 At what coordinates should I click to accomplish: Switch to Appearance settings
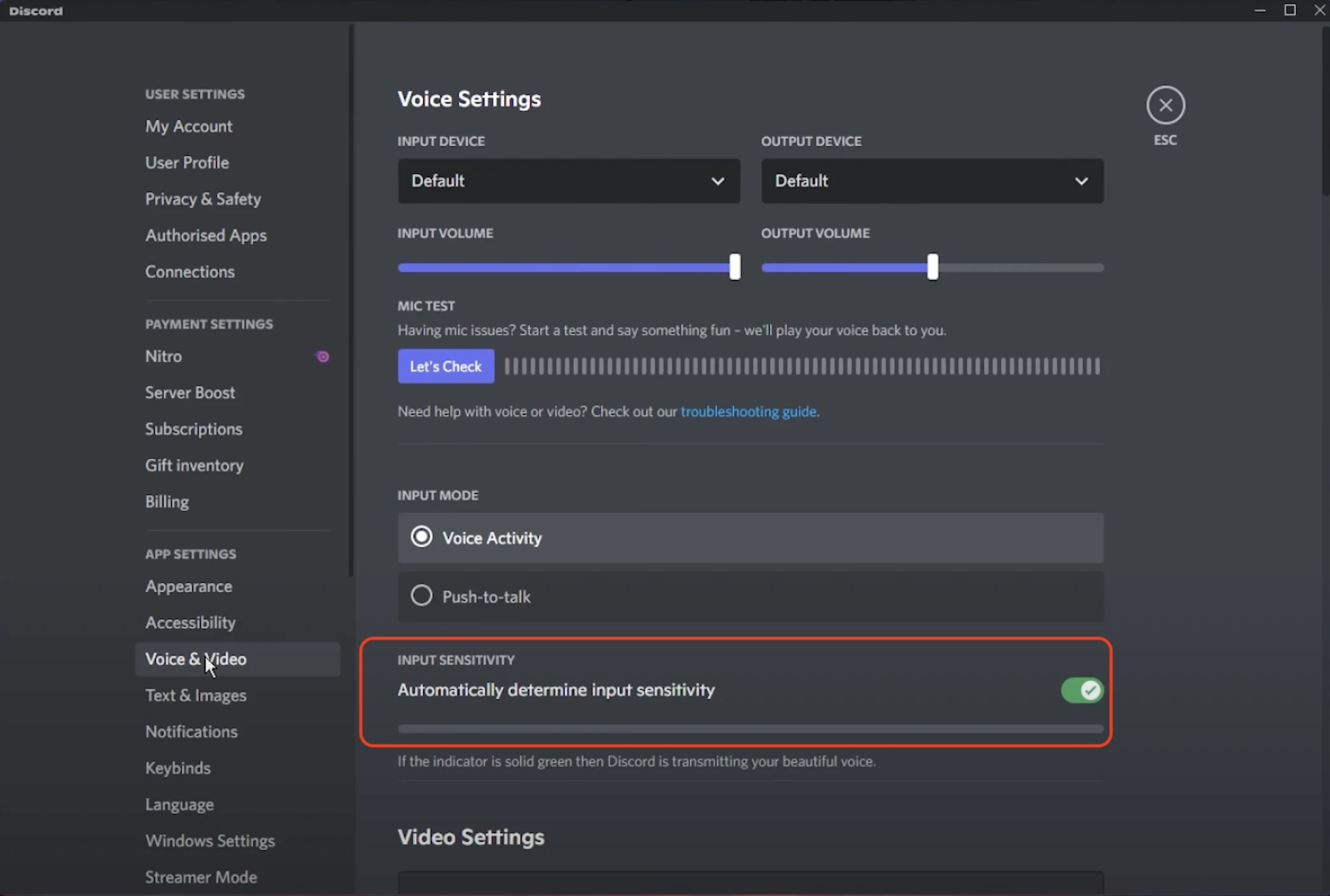188,586
